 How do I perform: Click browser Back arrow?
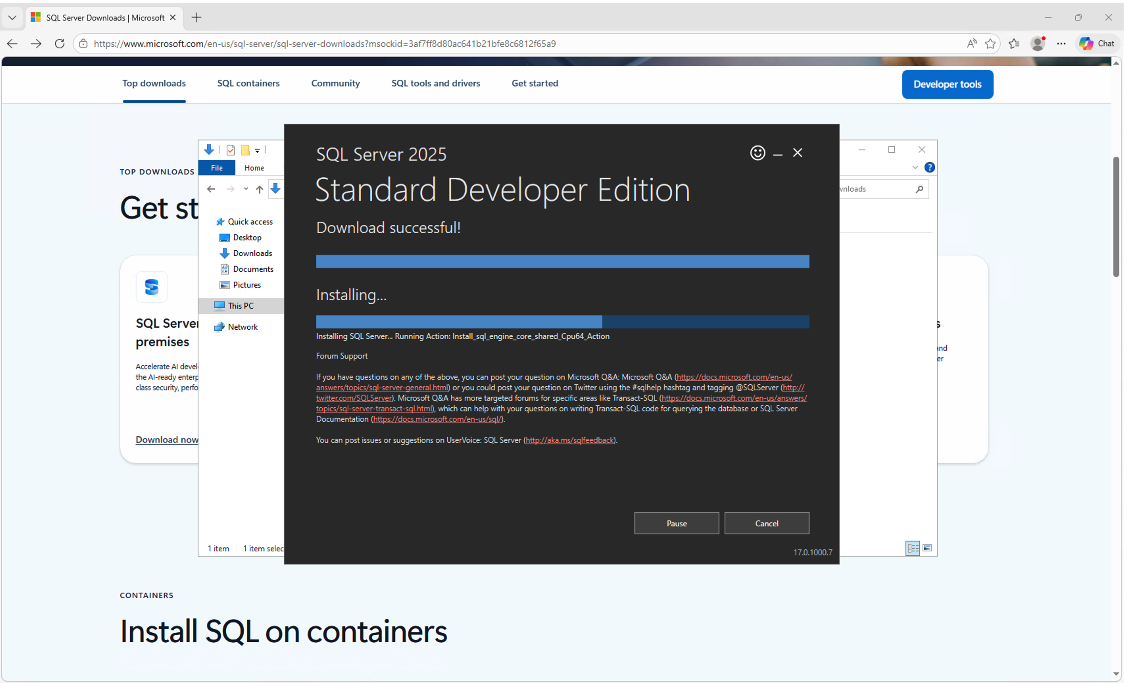click(x=12, y=44)
